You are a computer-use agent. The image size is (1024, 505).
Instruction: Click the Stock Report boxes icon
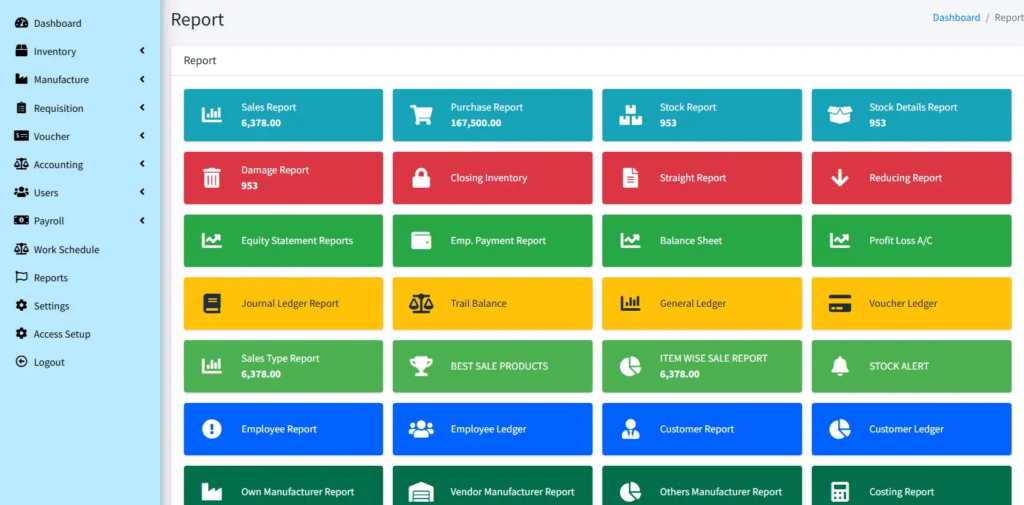630,115
